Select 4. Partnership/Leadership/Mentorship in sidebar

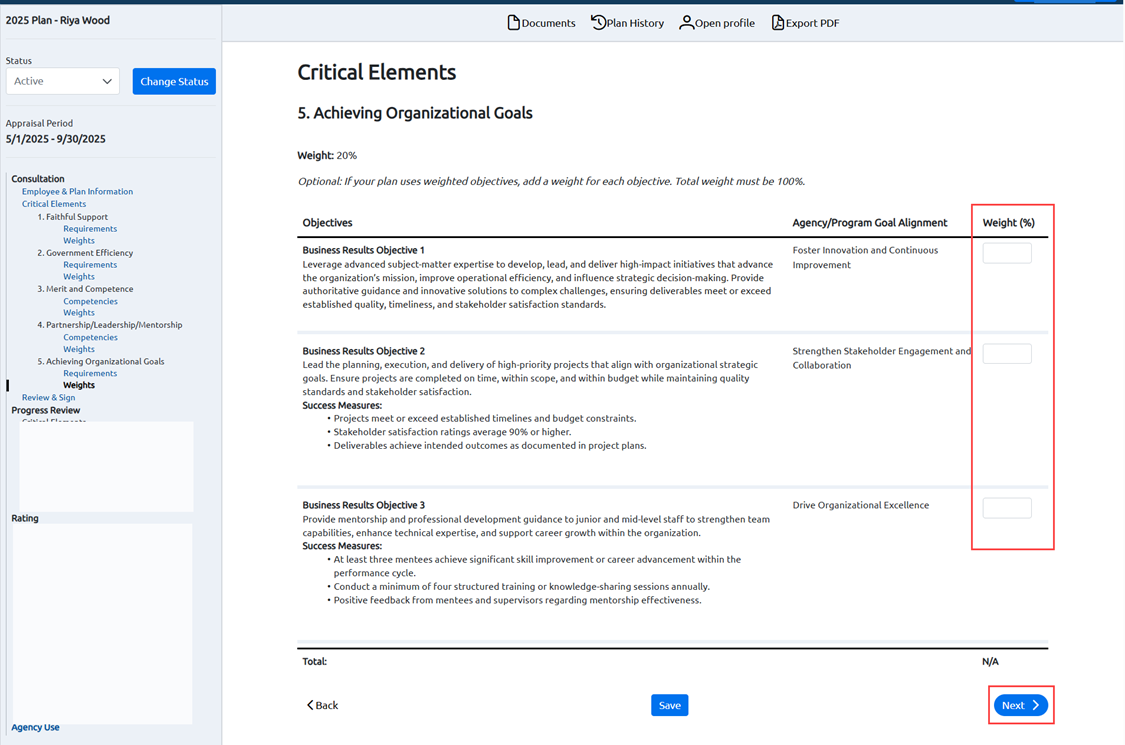pyautogui.click(x=110, y=325)
